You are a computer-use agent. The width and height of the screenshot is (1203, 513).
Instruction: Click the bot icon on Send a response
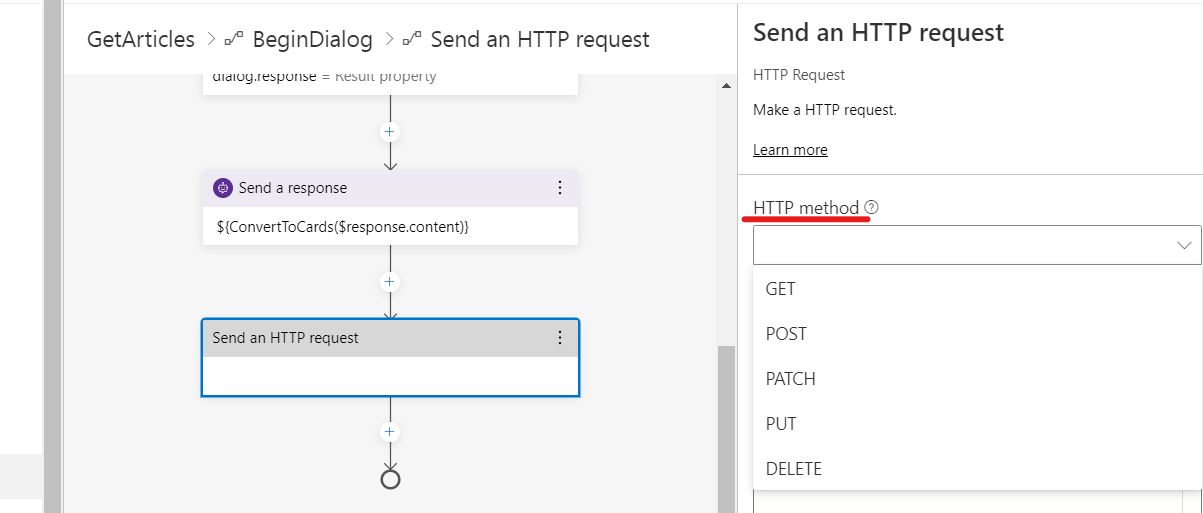[223, 188]
